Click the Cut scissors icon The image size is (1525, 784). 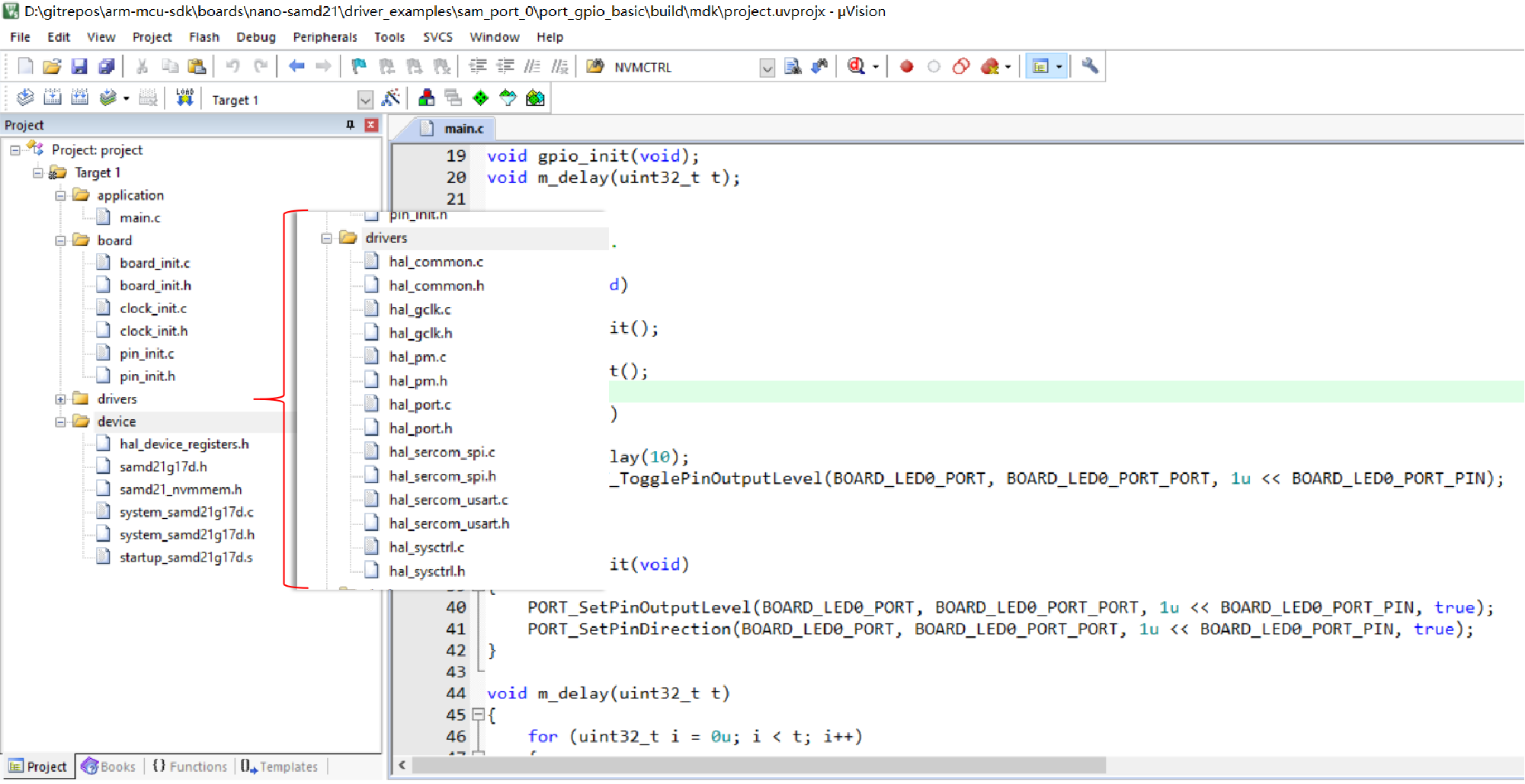142,67
